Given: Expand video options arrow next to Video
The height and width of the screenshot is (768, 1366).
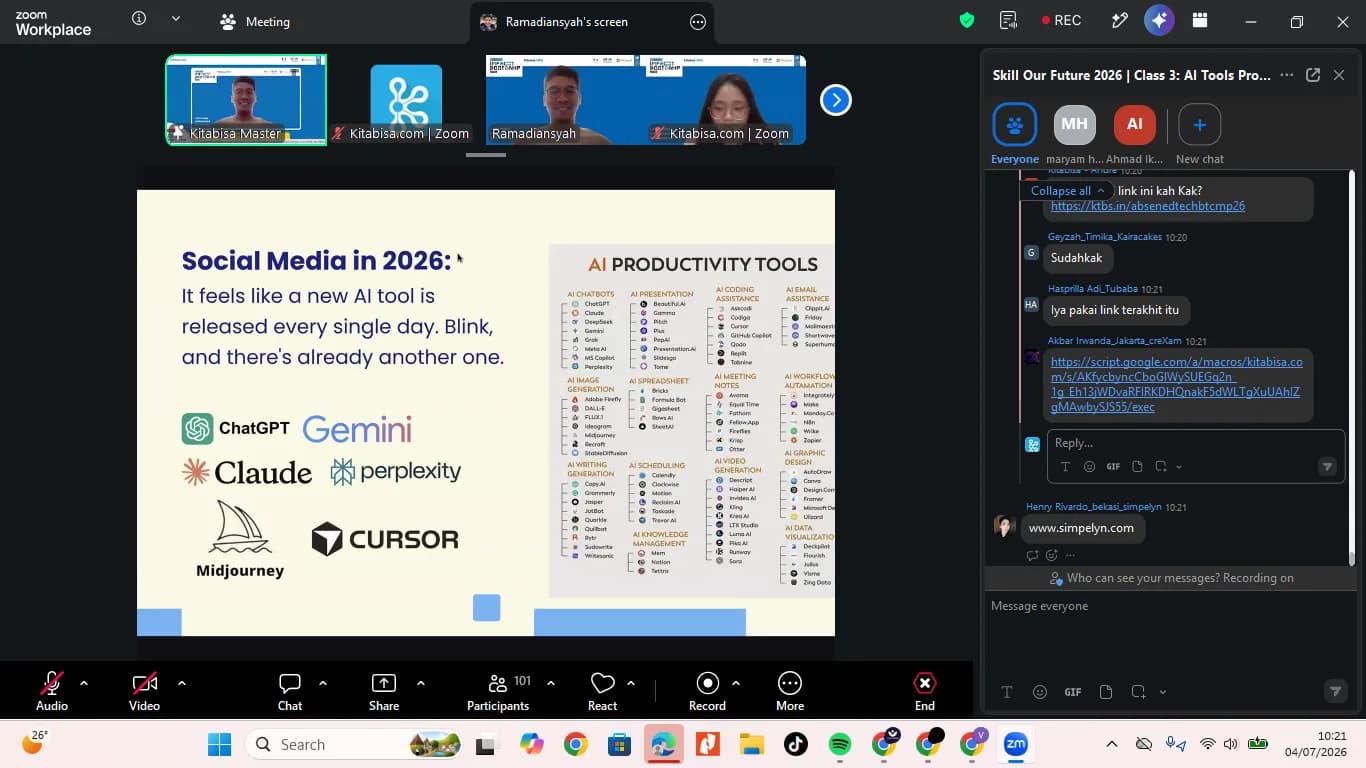Looking at the screenshot, I should (x=182, y=683).
